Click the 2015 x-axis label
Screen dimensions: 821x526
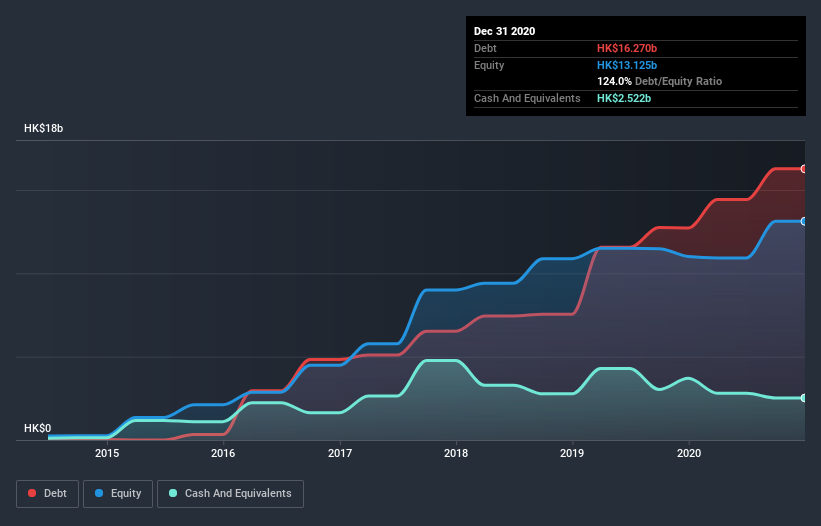107,453
